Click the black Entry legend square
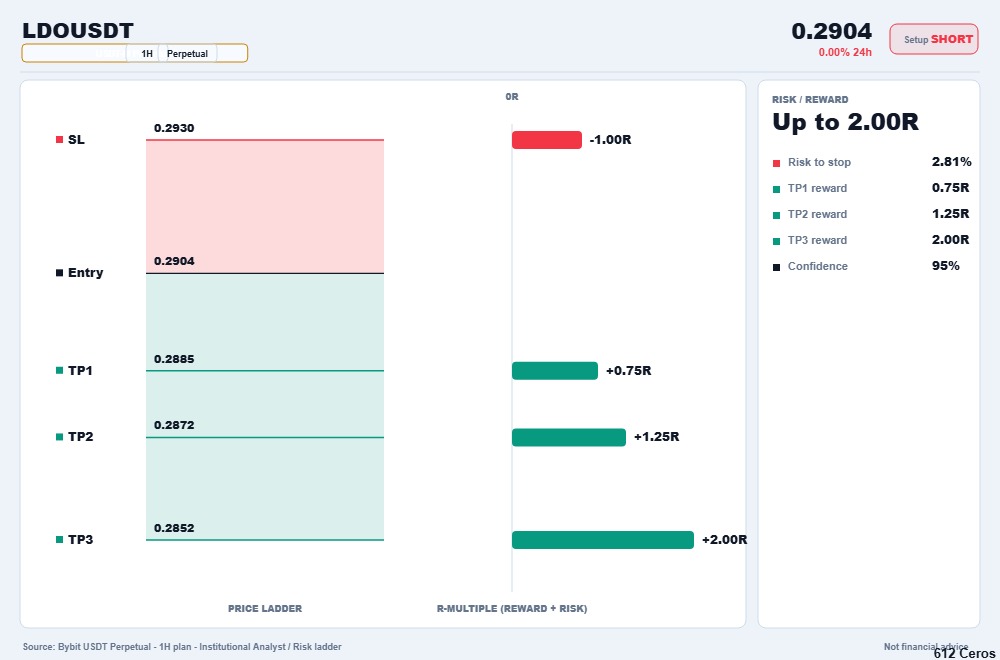This screenshot has width=1000, height=660. point(59,273)
